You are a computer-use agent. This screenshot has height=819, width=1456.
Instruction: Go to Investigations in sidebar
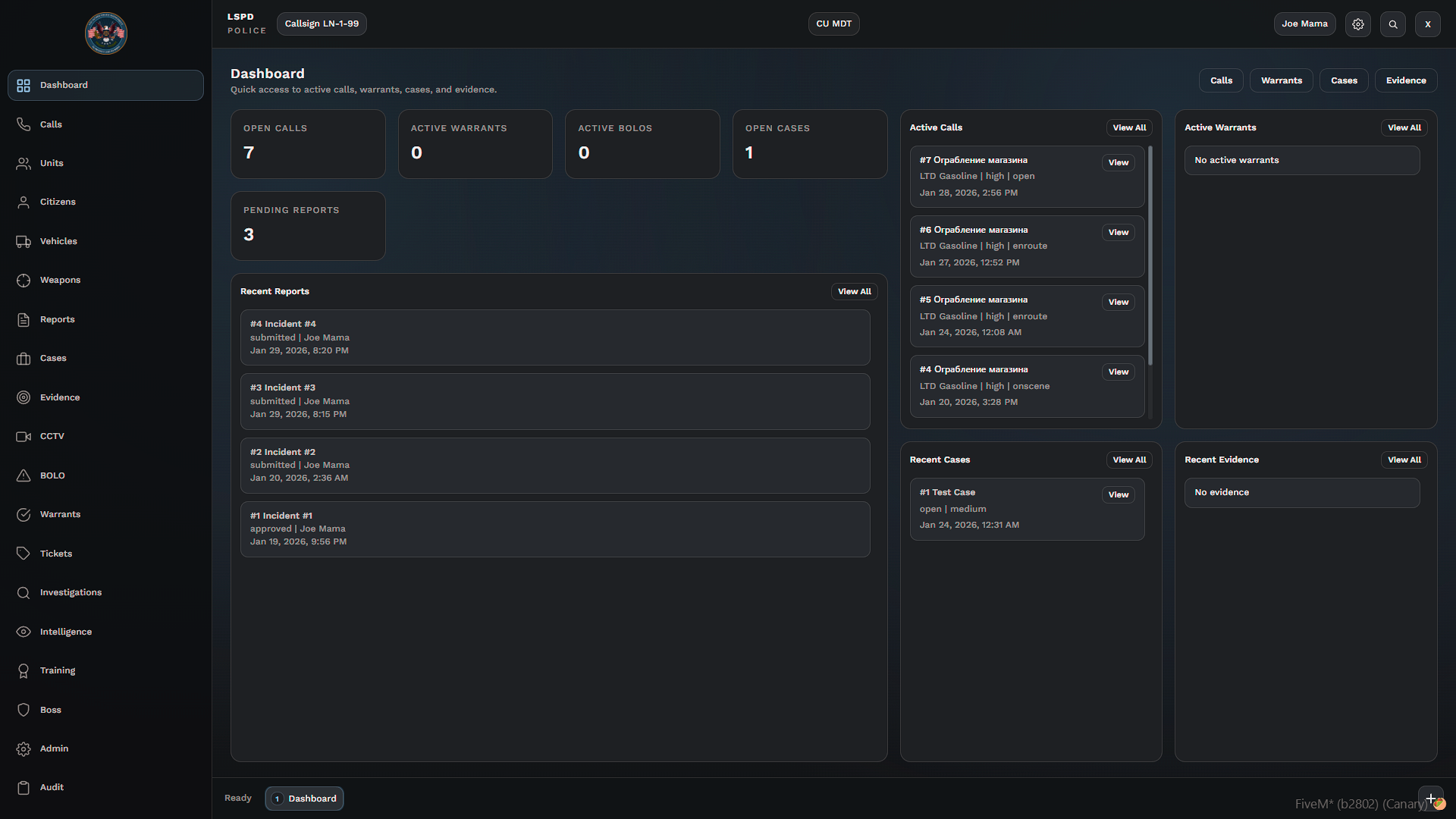[71, 592]
